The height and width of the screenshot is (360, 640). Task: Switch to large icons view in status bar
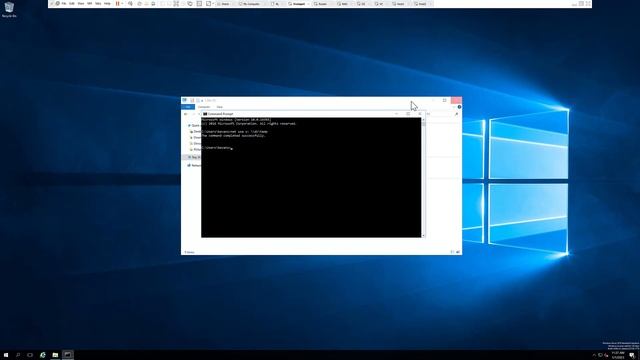(x=458, y=252)
